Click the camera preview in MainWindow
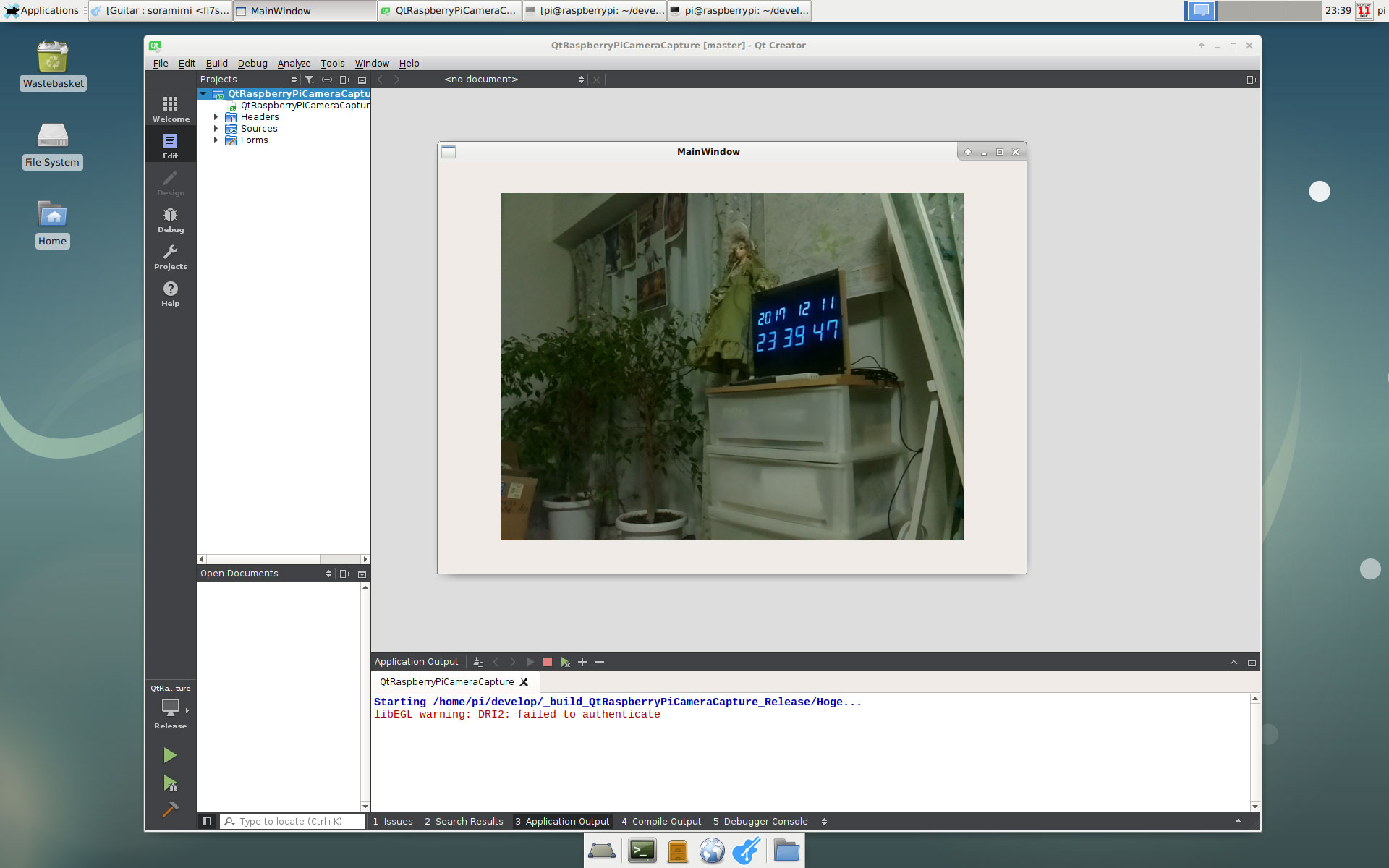 click(731, 366)
